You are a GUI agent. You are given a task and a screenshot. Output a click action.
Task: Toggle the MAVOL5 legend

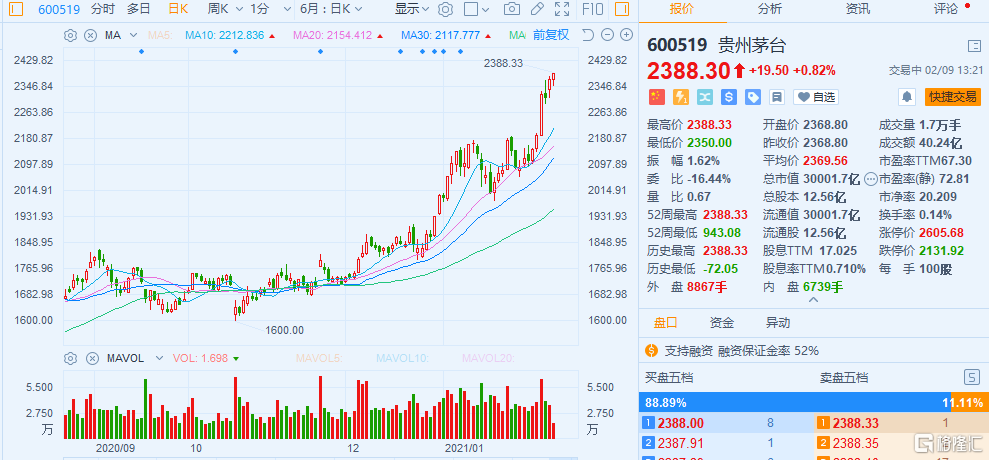(319, 358)
